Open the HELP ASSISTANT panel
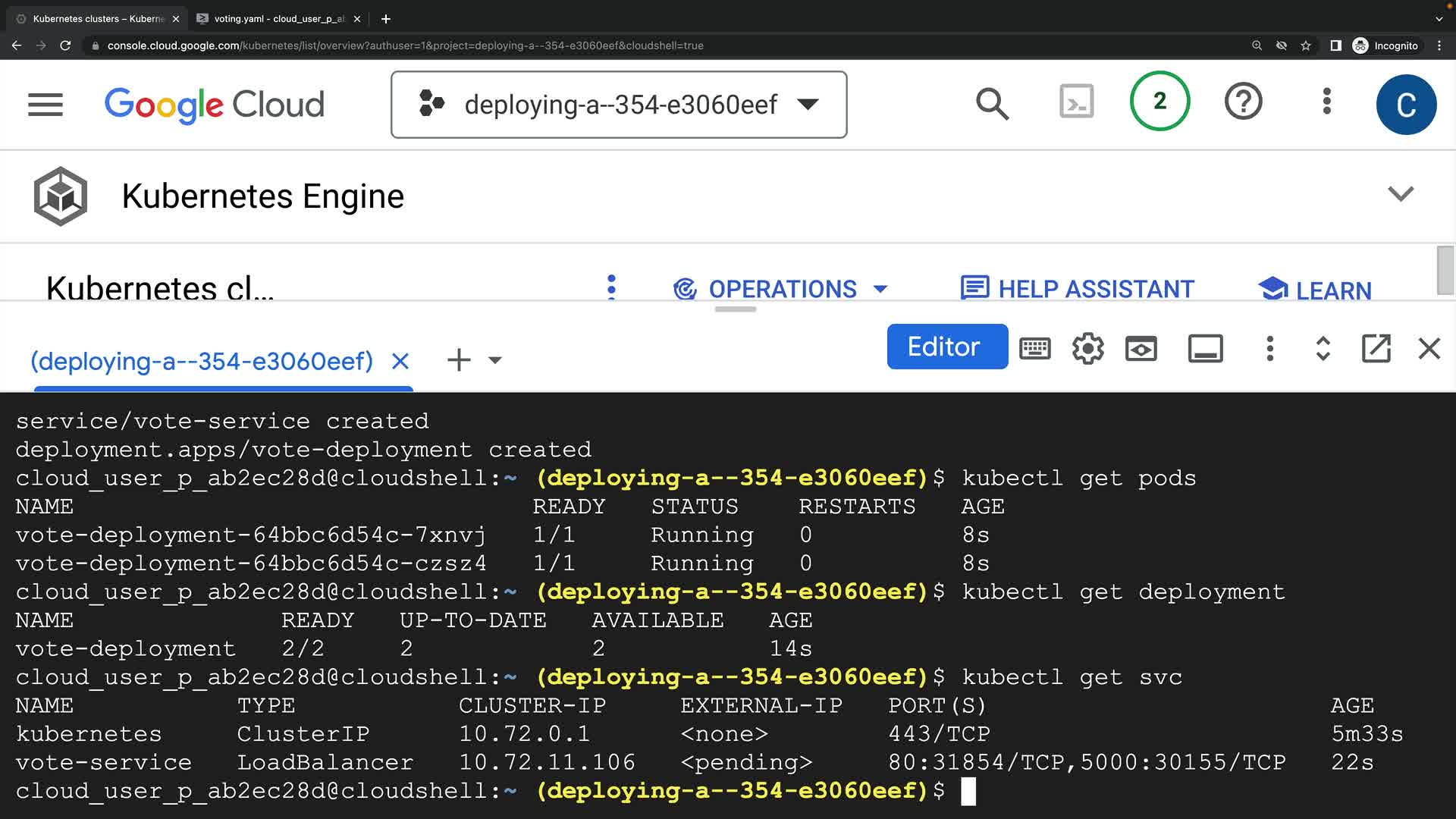The height and width of the screenshot is (819, 1456). [1078, 289]
